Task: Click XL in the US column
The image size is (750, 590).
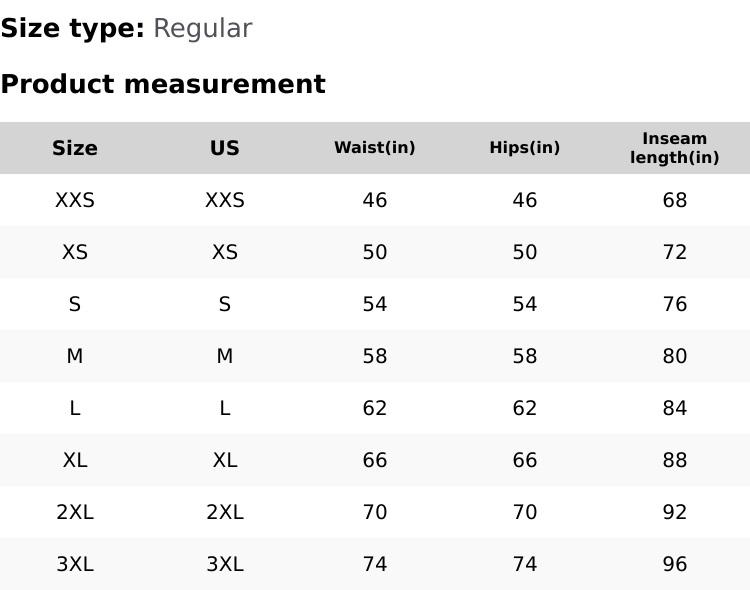Action: [x=225, y=460]
